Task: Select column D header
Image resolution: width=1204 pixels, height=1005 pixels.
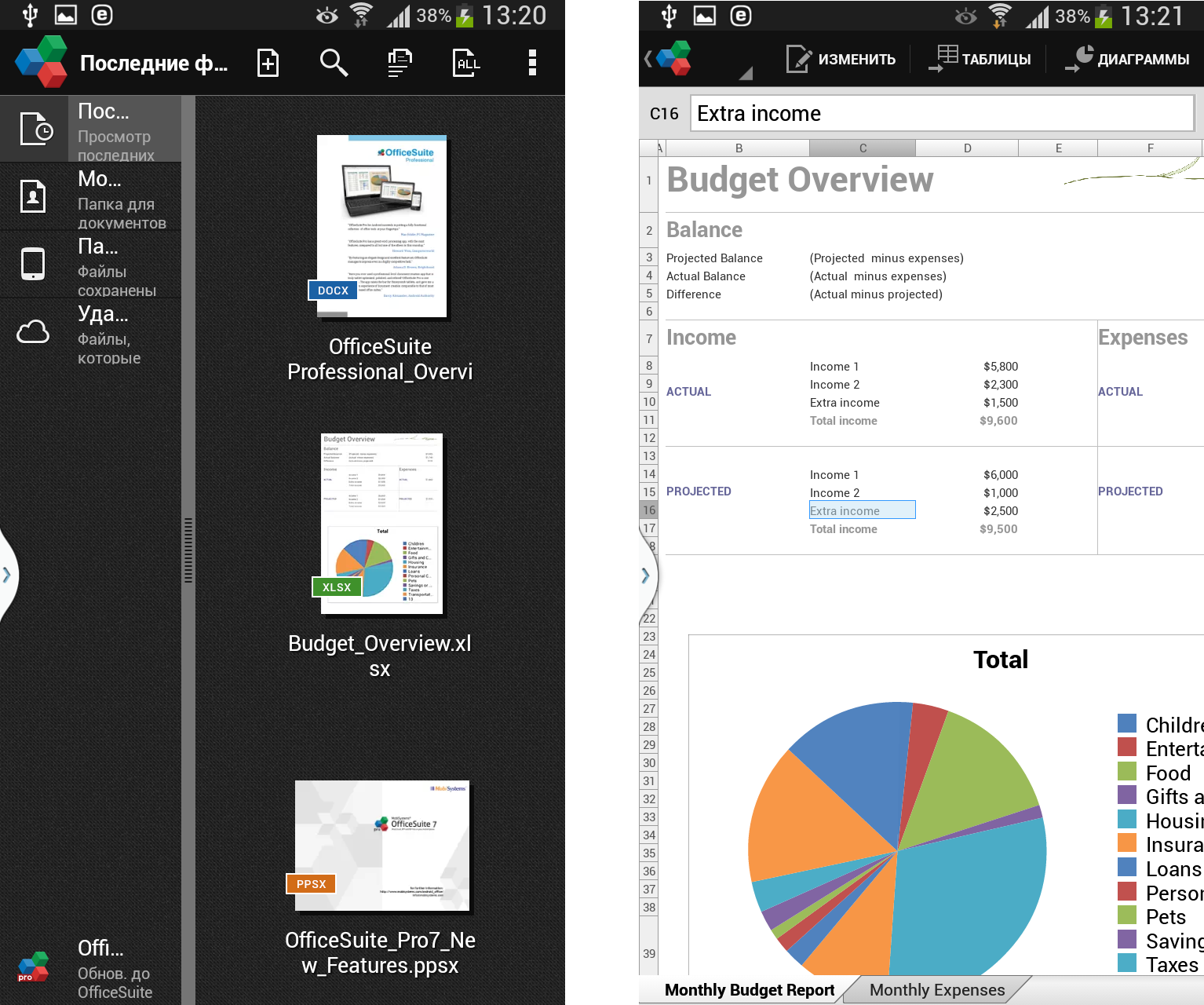Action: pyautogui.click(x=967, y=148)
